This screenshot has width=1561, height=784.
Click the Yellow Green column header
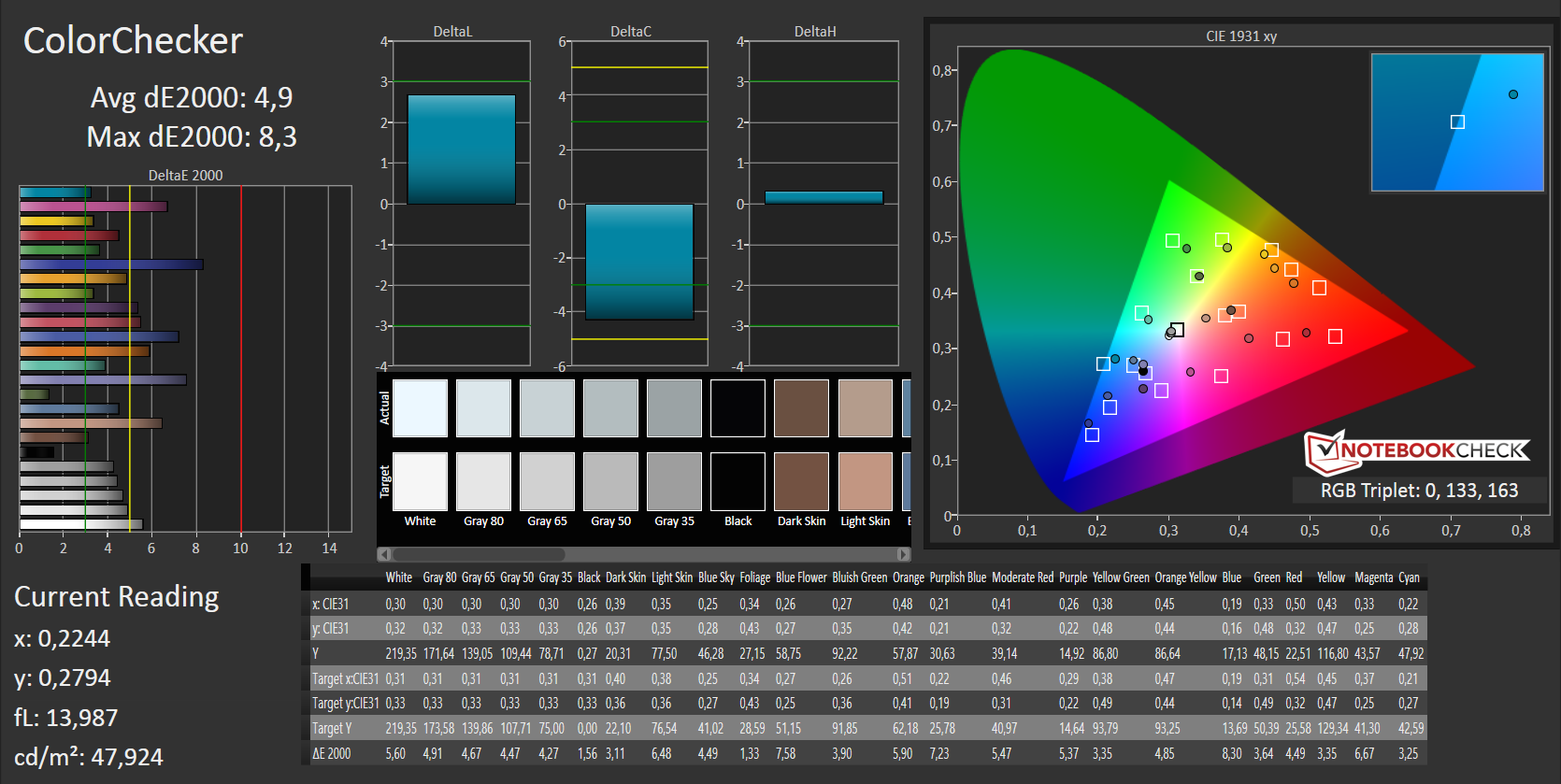click(1121, 577)
